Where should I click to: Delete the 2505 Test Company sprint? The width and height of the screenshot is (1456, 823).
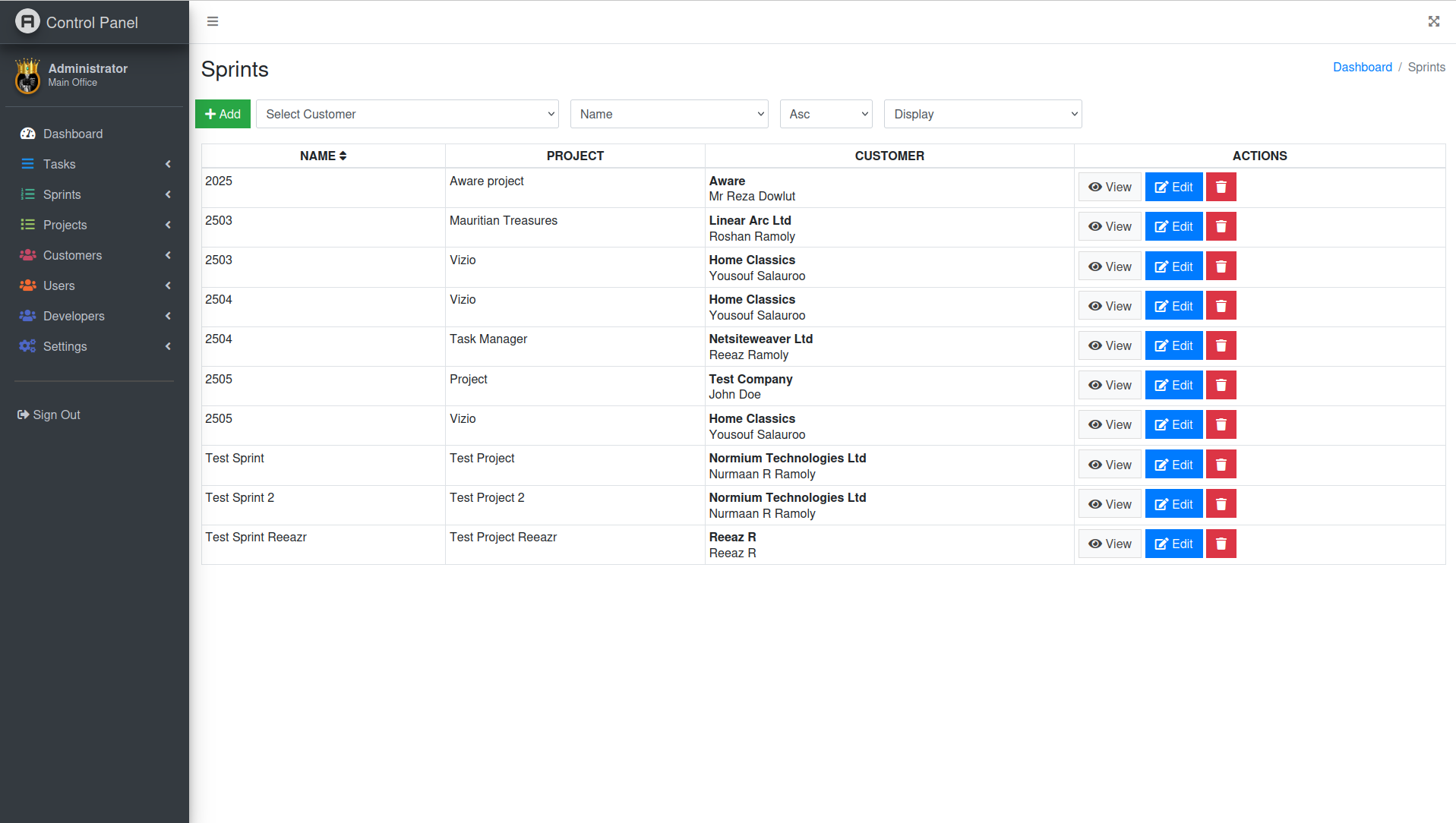click(1221, 385)
